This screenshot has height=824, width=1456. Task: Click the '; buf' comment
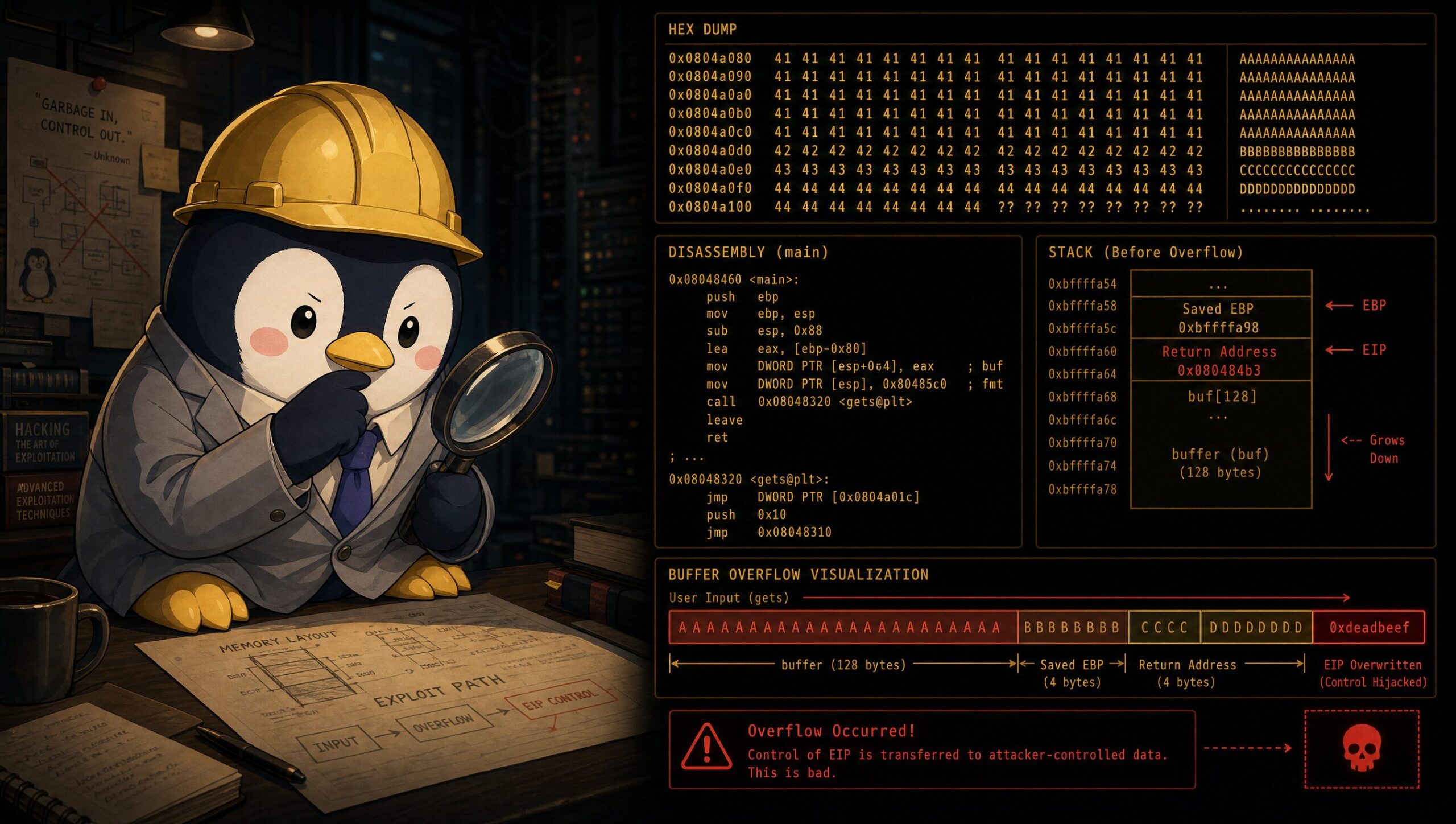985,366
